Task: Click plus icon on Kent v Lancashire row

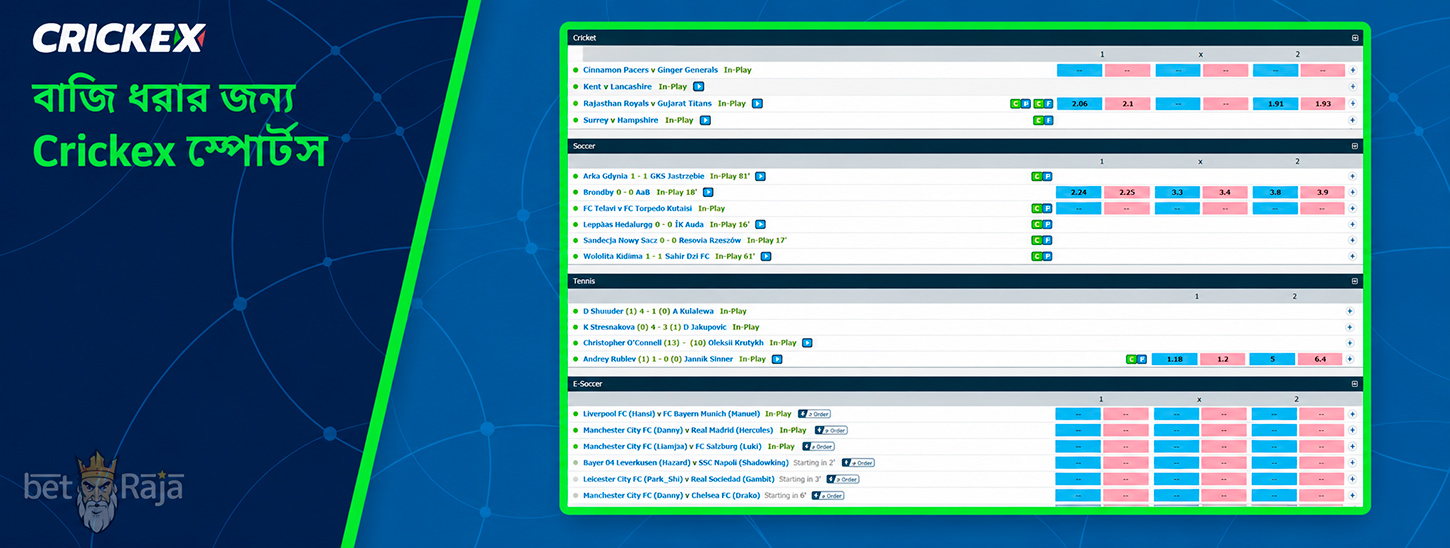Action: [x=1353, y=87]
